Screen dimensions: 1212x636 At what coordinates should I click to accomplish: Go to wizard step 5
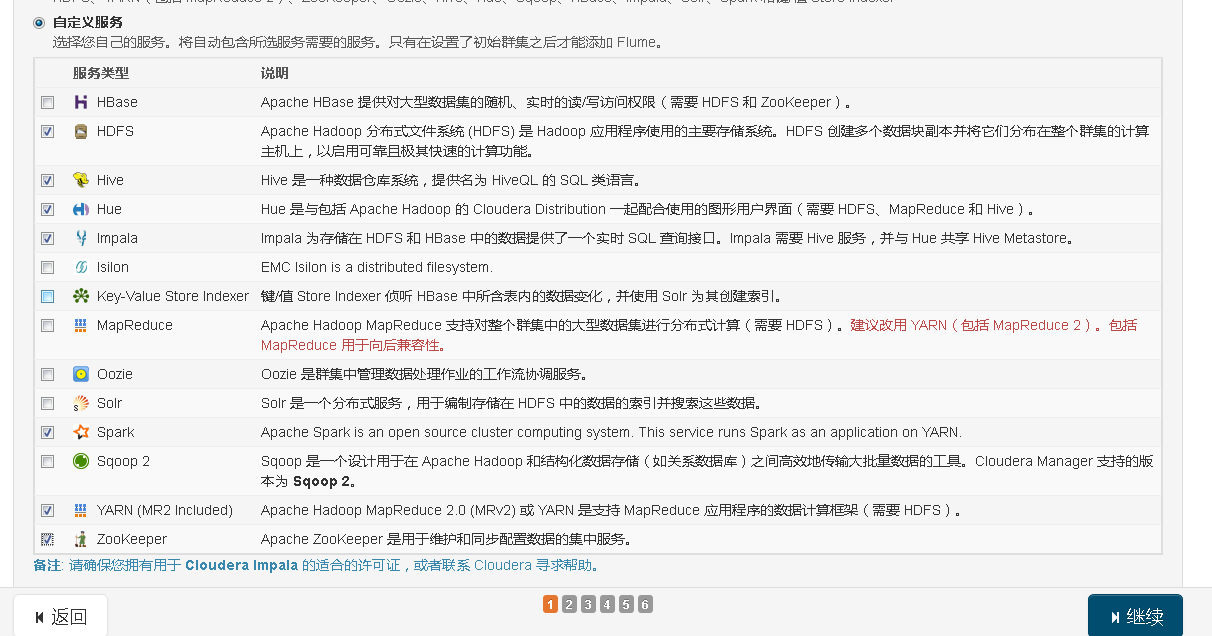626,604
